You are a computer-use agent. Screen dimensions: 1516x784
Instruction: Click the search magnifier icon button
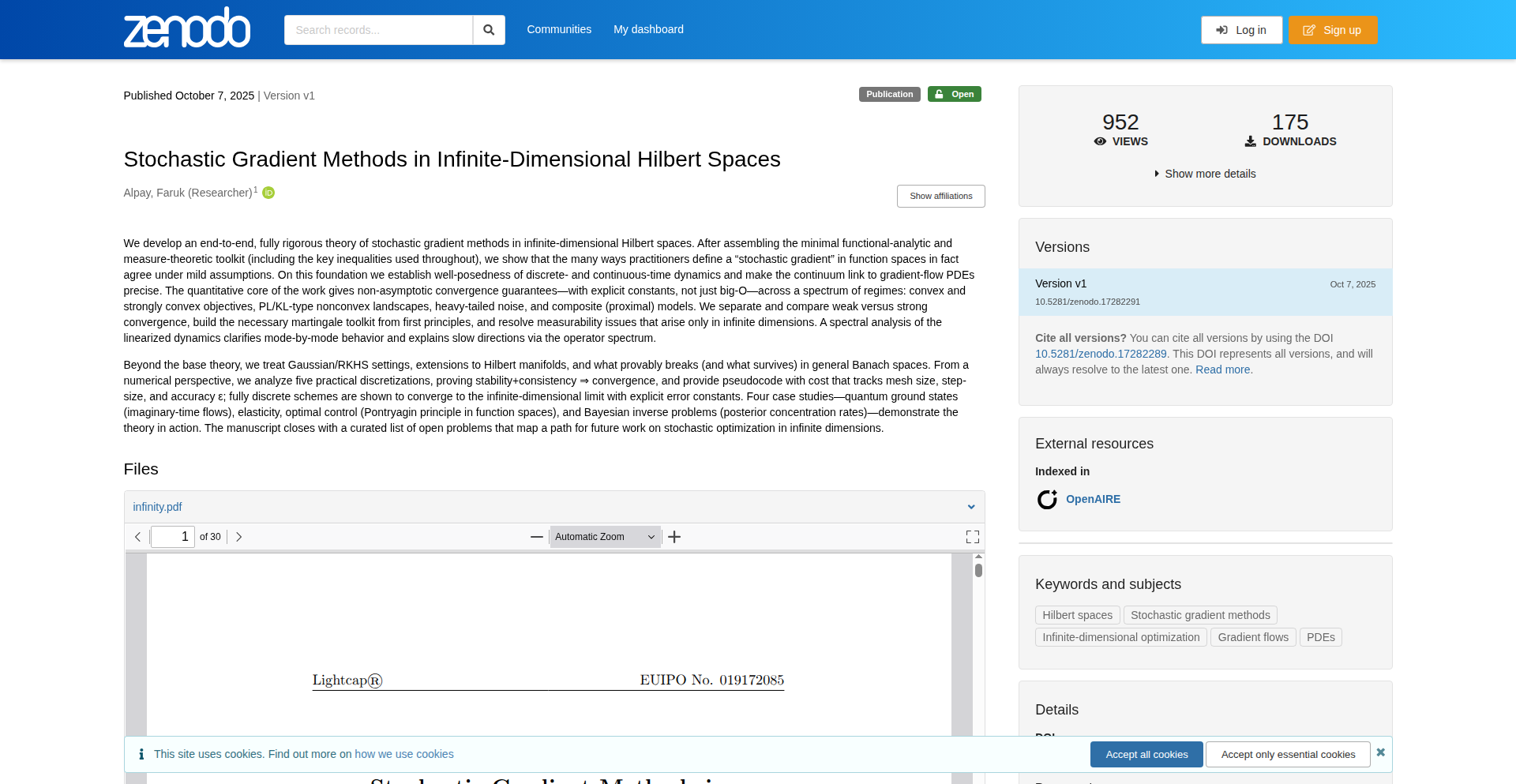(x=489, y=30)
